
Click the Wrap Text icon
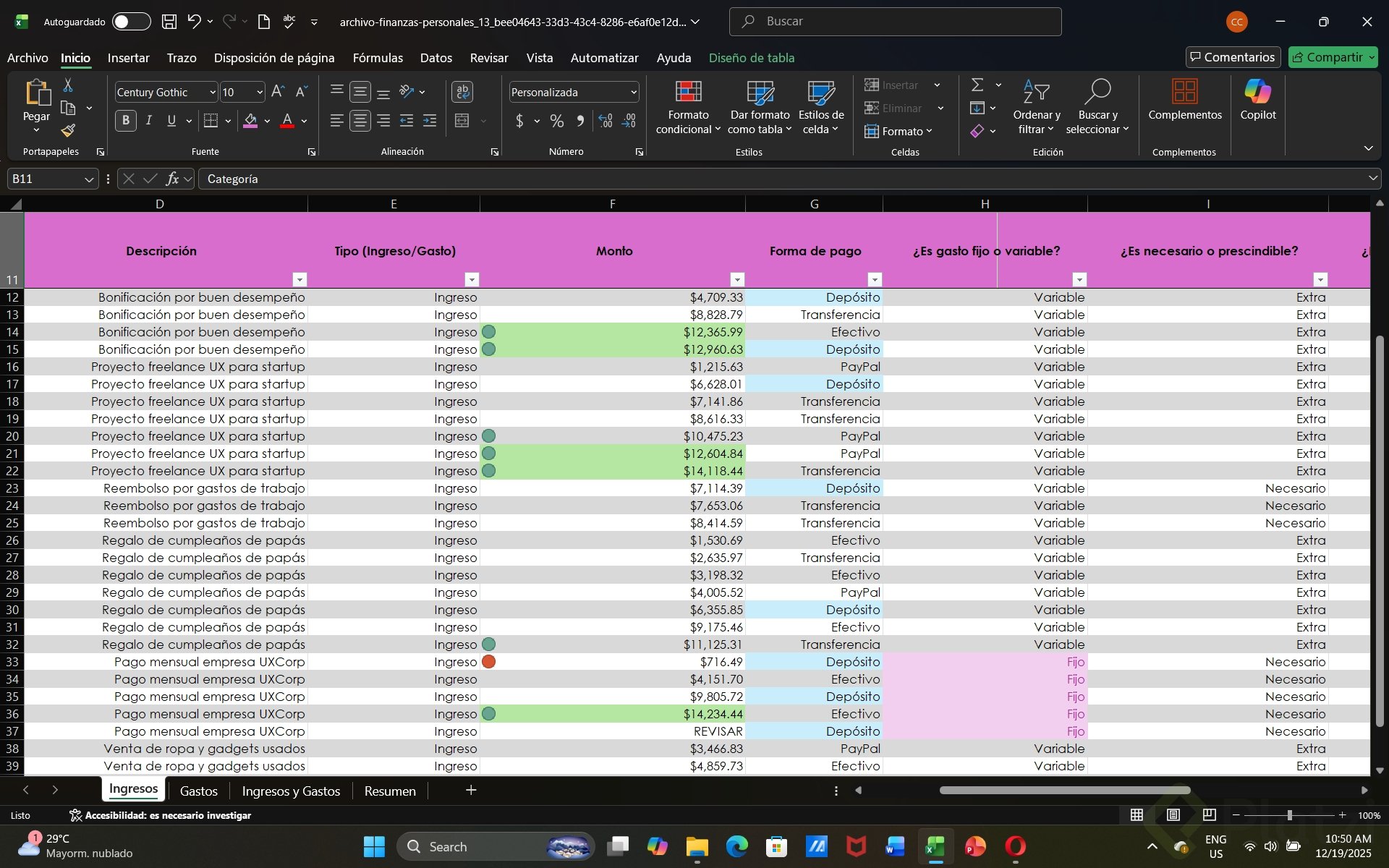pyautogui.click(x=462, y=92)
